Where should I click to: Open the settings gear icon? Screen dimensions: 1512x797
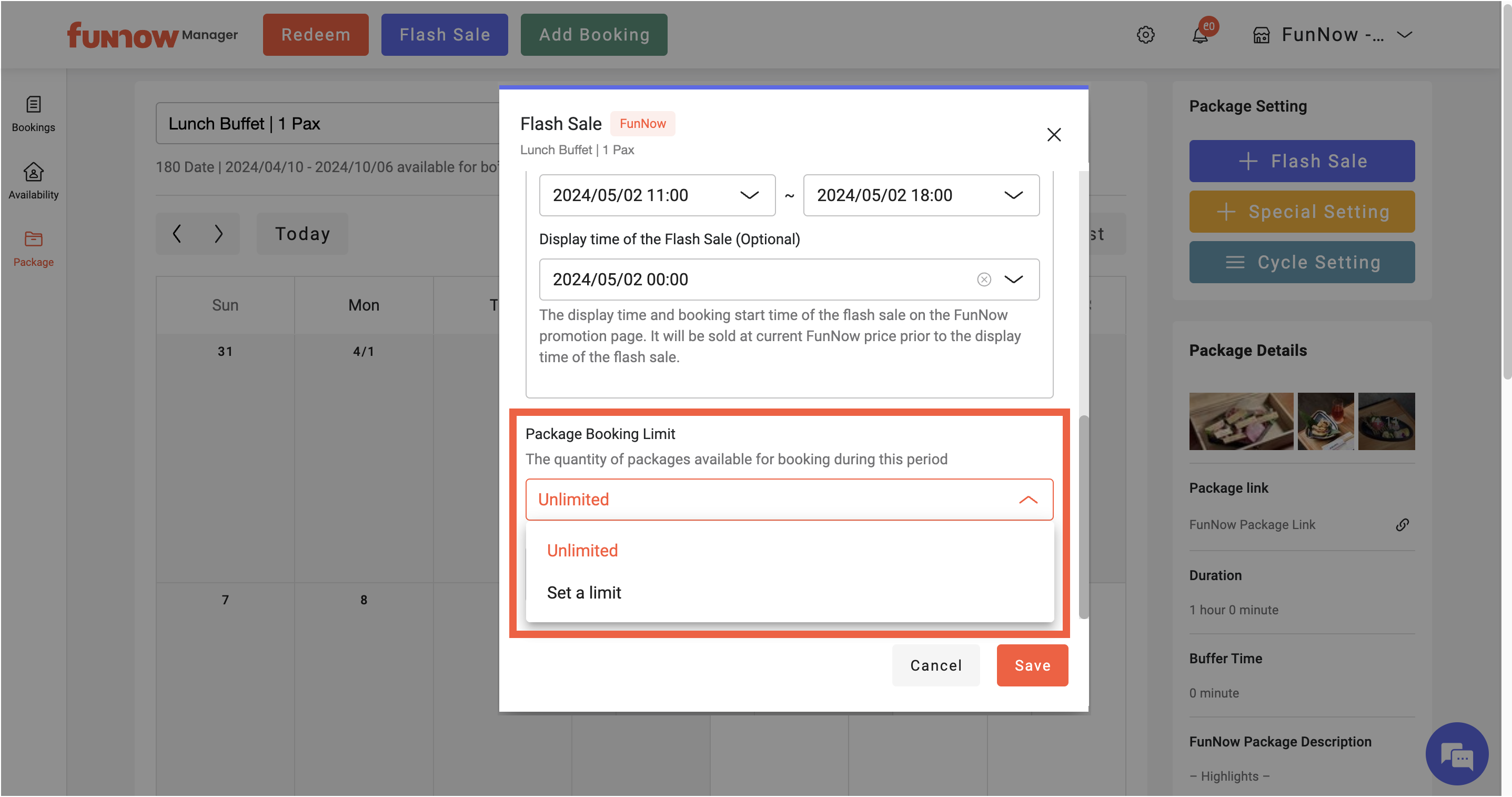pyautogui.click(x=1145, y=35)
